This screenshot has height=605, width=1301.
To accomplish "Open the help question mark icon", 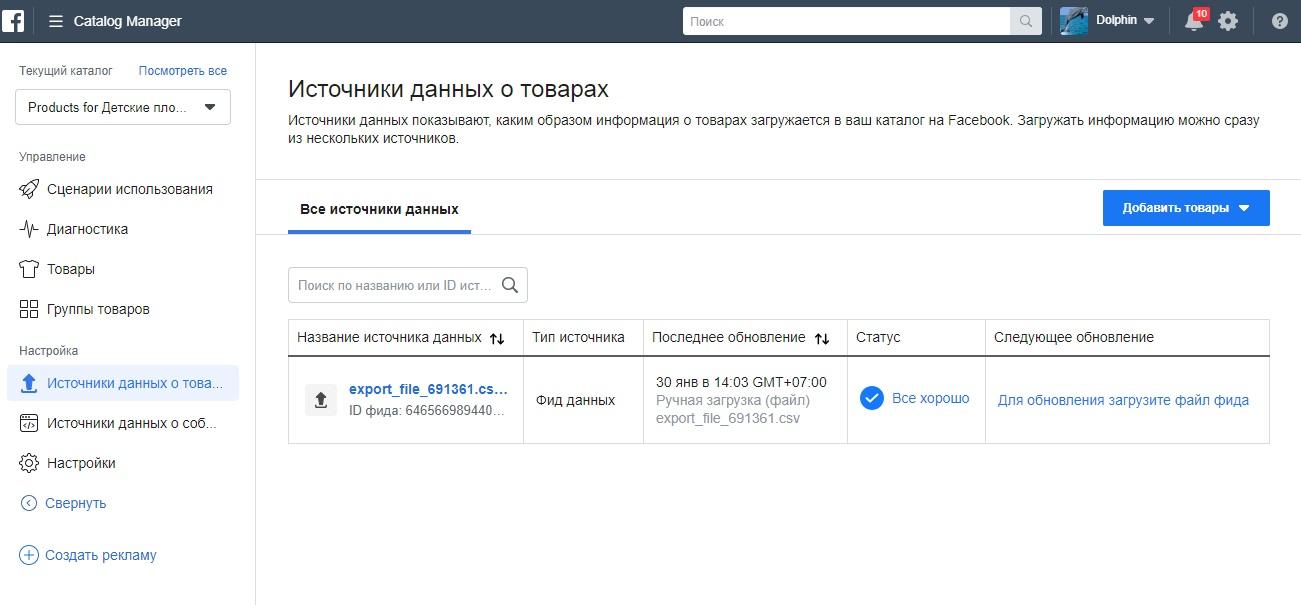I will (x=1279, y=21).
